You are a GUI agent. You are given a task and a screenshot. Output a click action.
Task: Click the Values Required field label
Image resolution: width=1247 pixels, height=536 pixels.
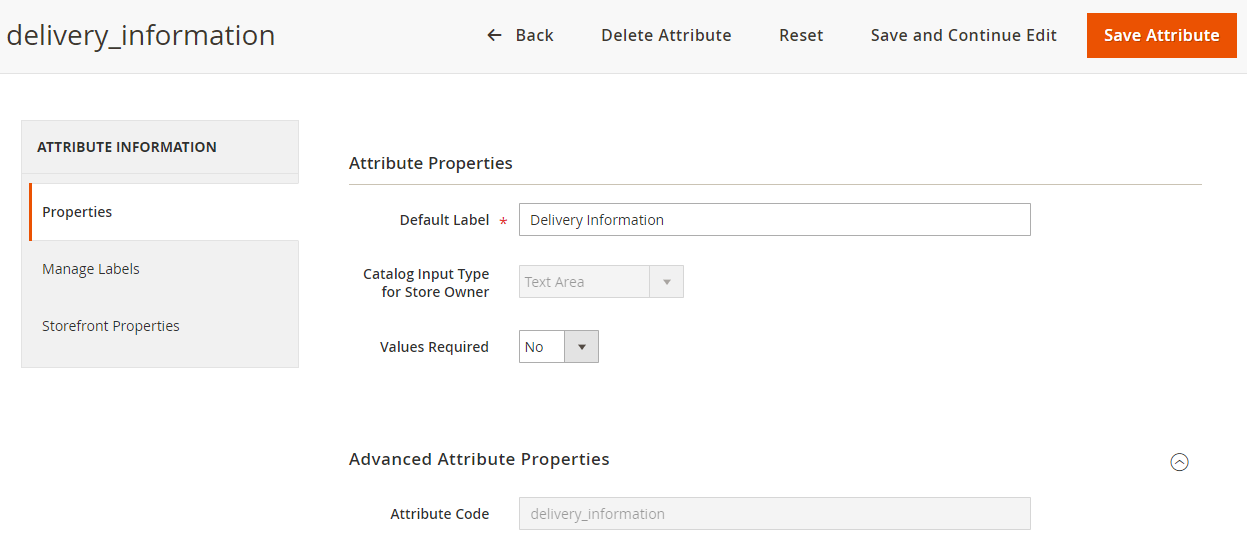click(434, 347)
